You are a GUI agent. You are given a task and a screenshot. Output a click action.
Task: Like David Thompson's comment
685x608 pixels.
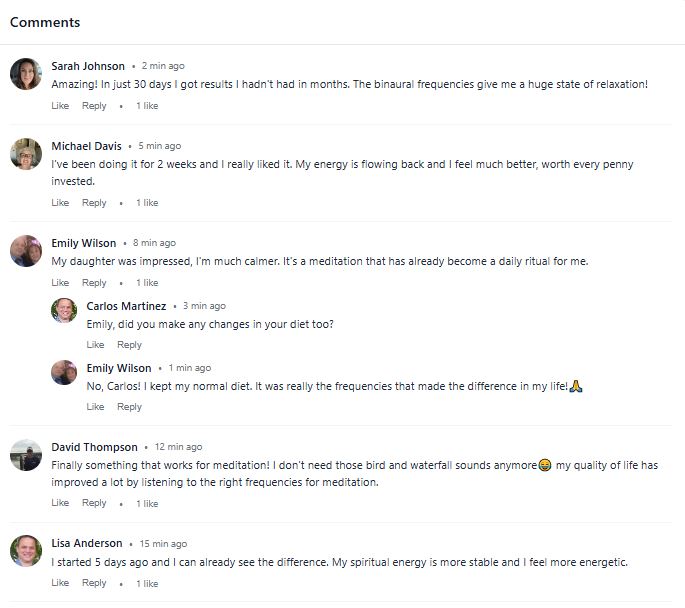click(60, 503)
